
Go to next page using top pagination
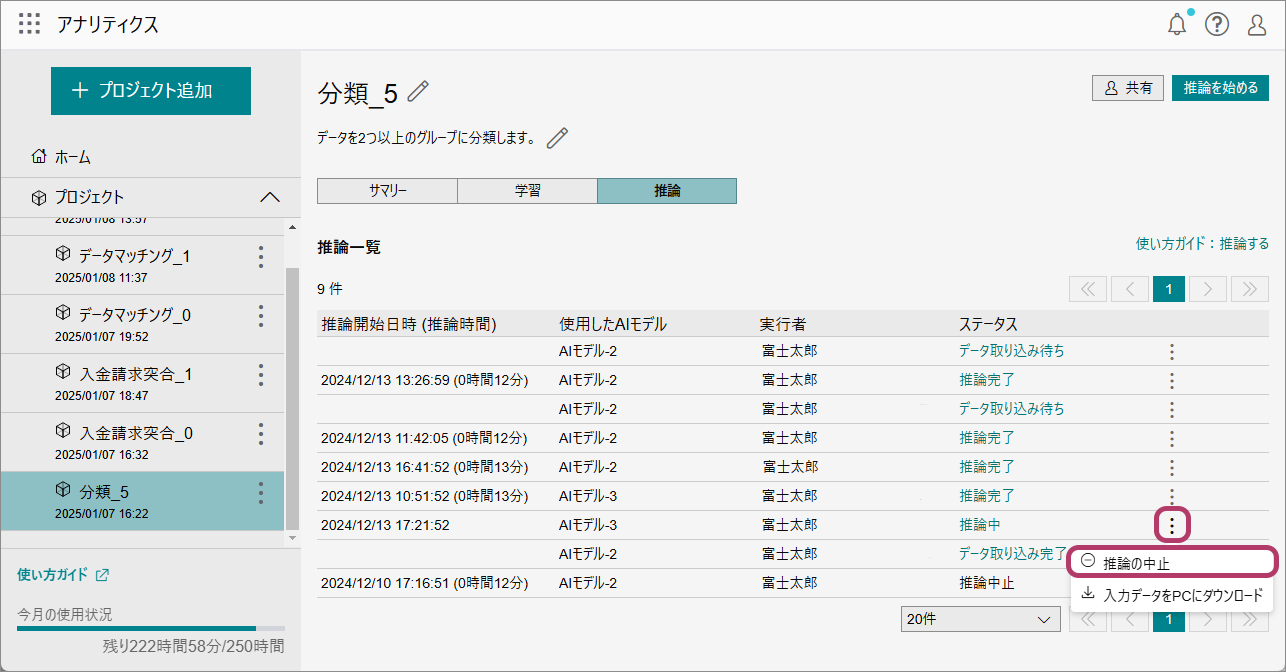pos(1208,289)
